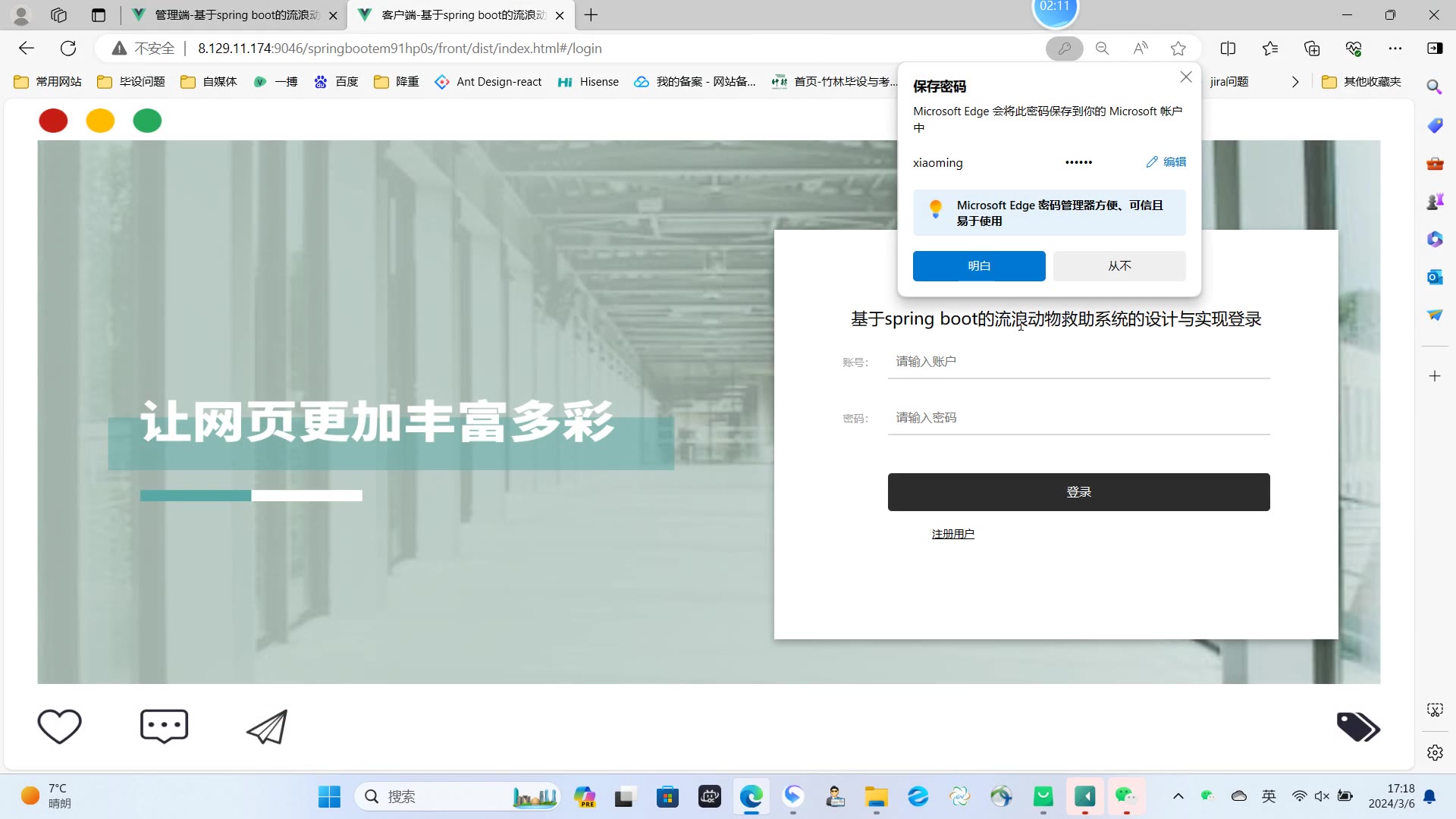1456x819 pixels.
Task: Add a sidebar app with plus icon
Action: point(1435,376)
